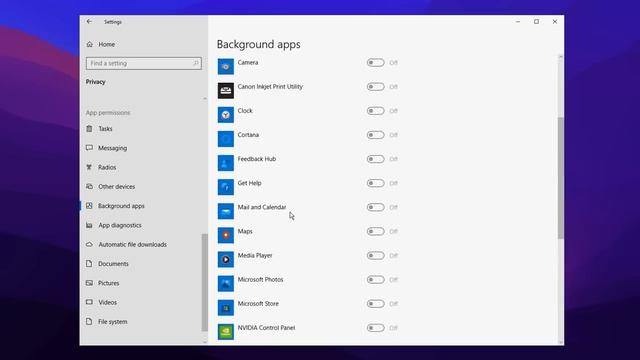
Task: Focus the Find a setting box
Action: coord(144,63)
